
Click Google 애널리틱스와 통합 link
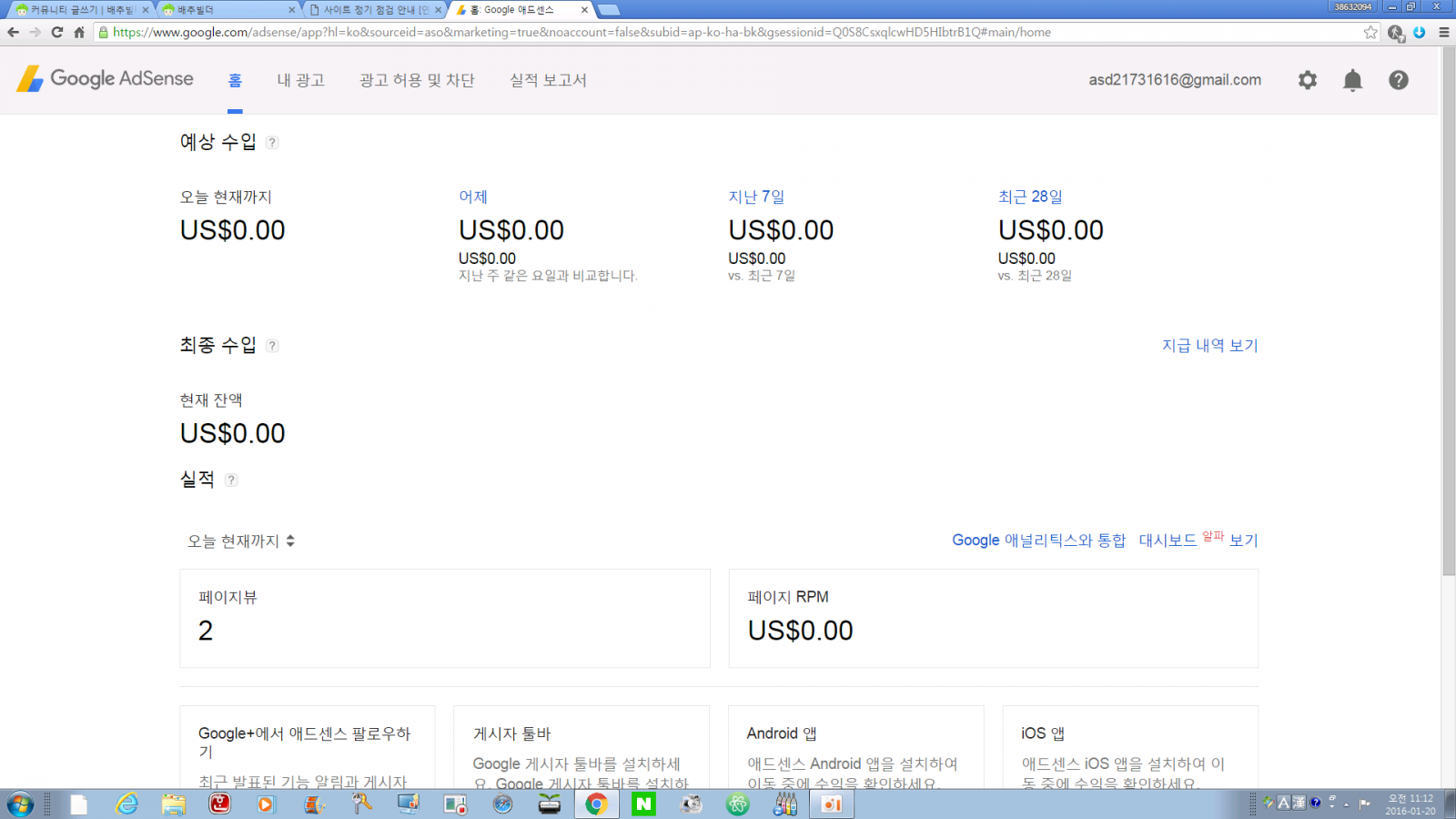1038,541
